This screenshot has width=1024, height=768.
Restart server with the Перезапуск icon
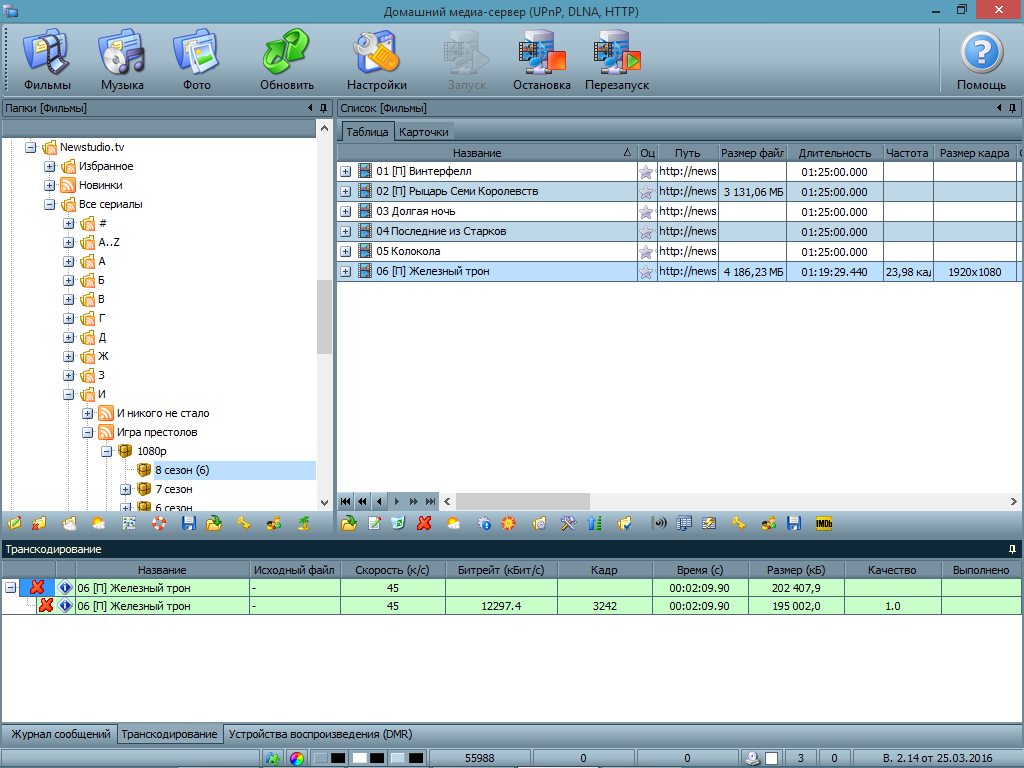click(x=617, y=60)
